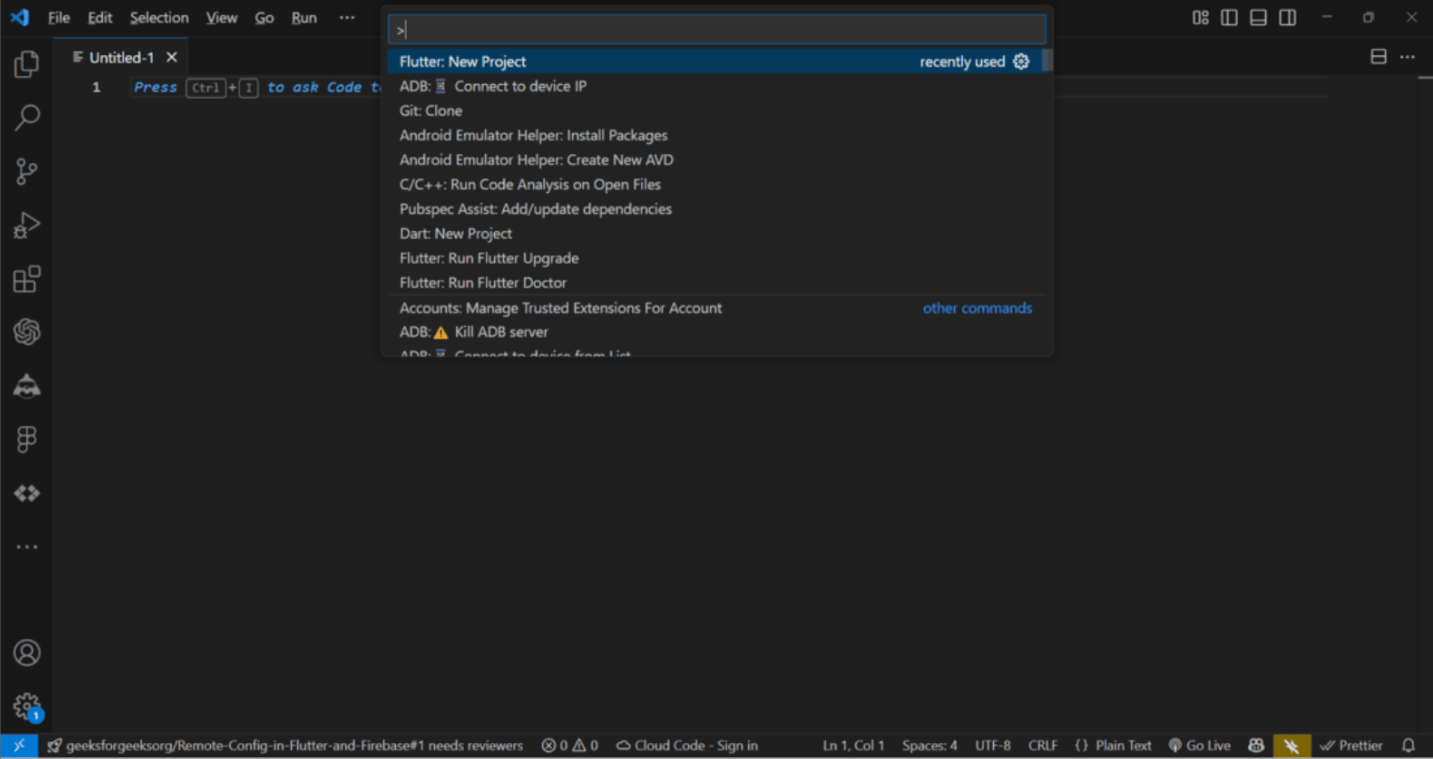Image resolution: width=1433 pixels, height=759 pixels.
Task: Open the Source Control view
Action: (x=27, y=172)
